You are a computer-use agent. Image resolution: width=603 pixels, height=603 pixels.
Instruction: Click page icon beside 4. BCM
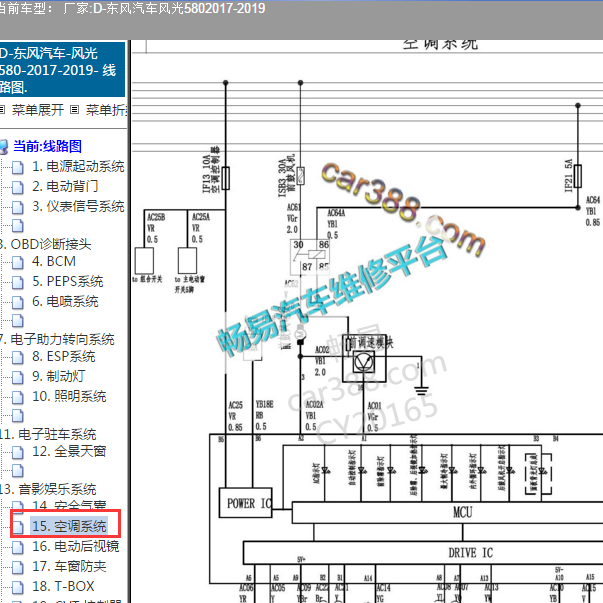(x=17, y=263)
